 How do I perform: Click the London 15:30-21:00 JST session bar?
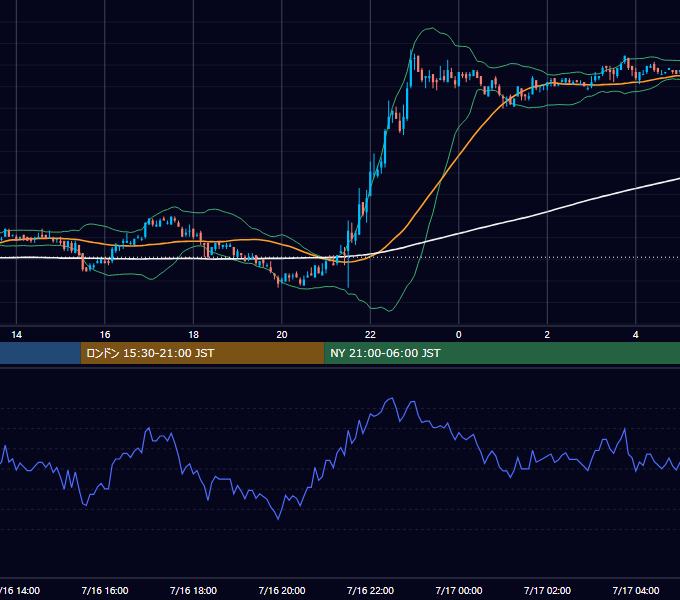point(203,353)
